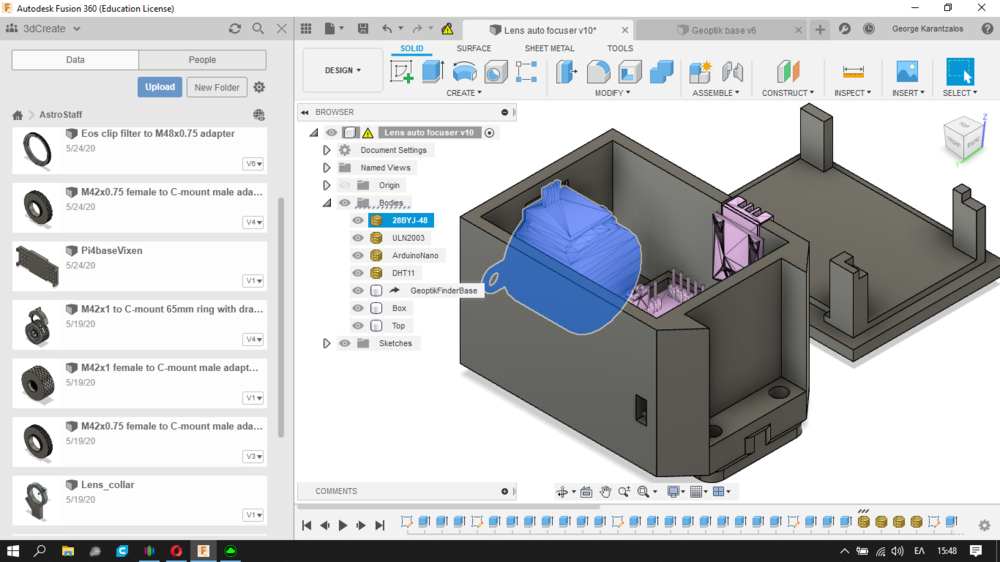Play the design history timeline
The width and height of the screenshot is (1000, 562).
[x=343, y=525]
